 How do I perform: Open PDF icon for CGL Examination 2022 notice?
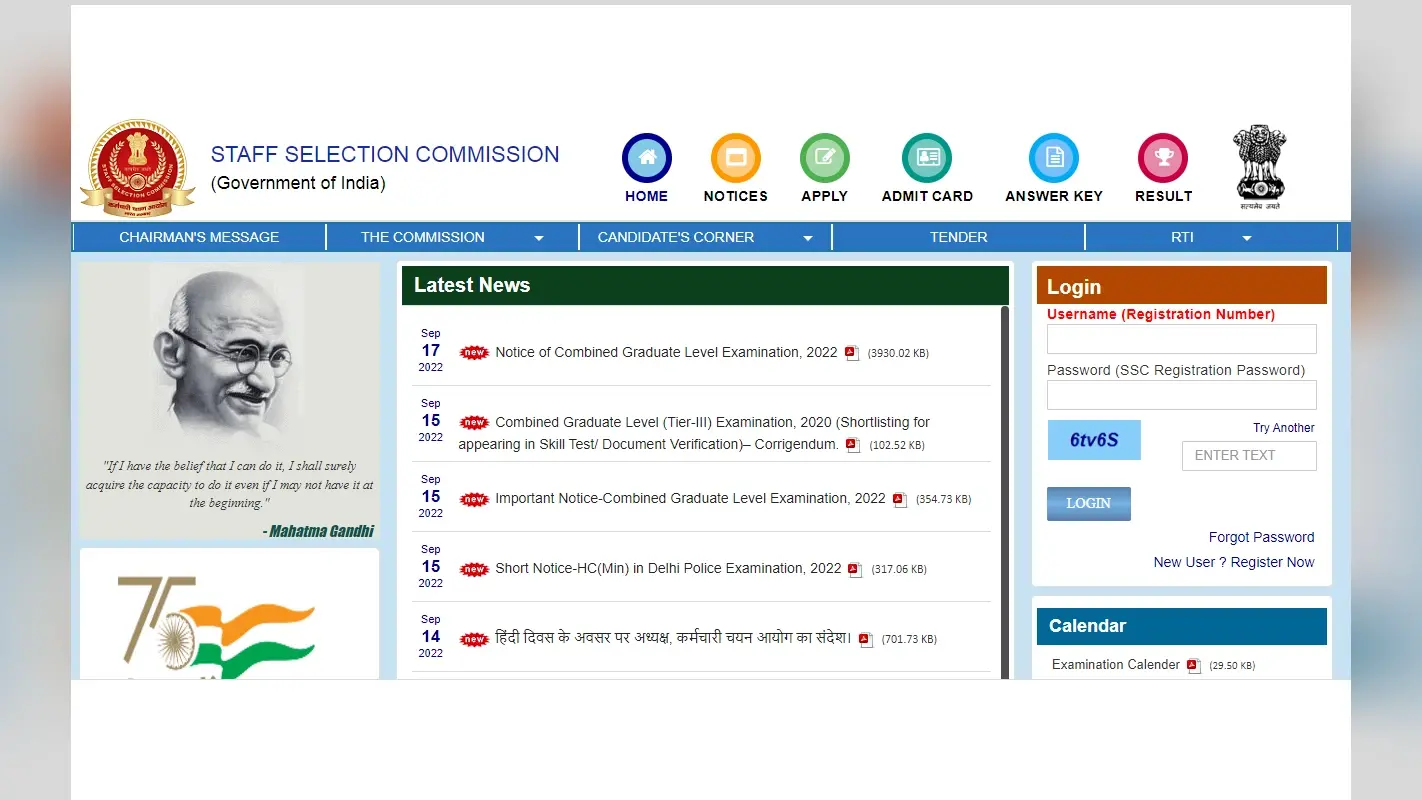click(x=852, y=353)
